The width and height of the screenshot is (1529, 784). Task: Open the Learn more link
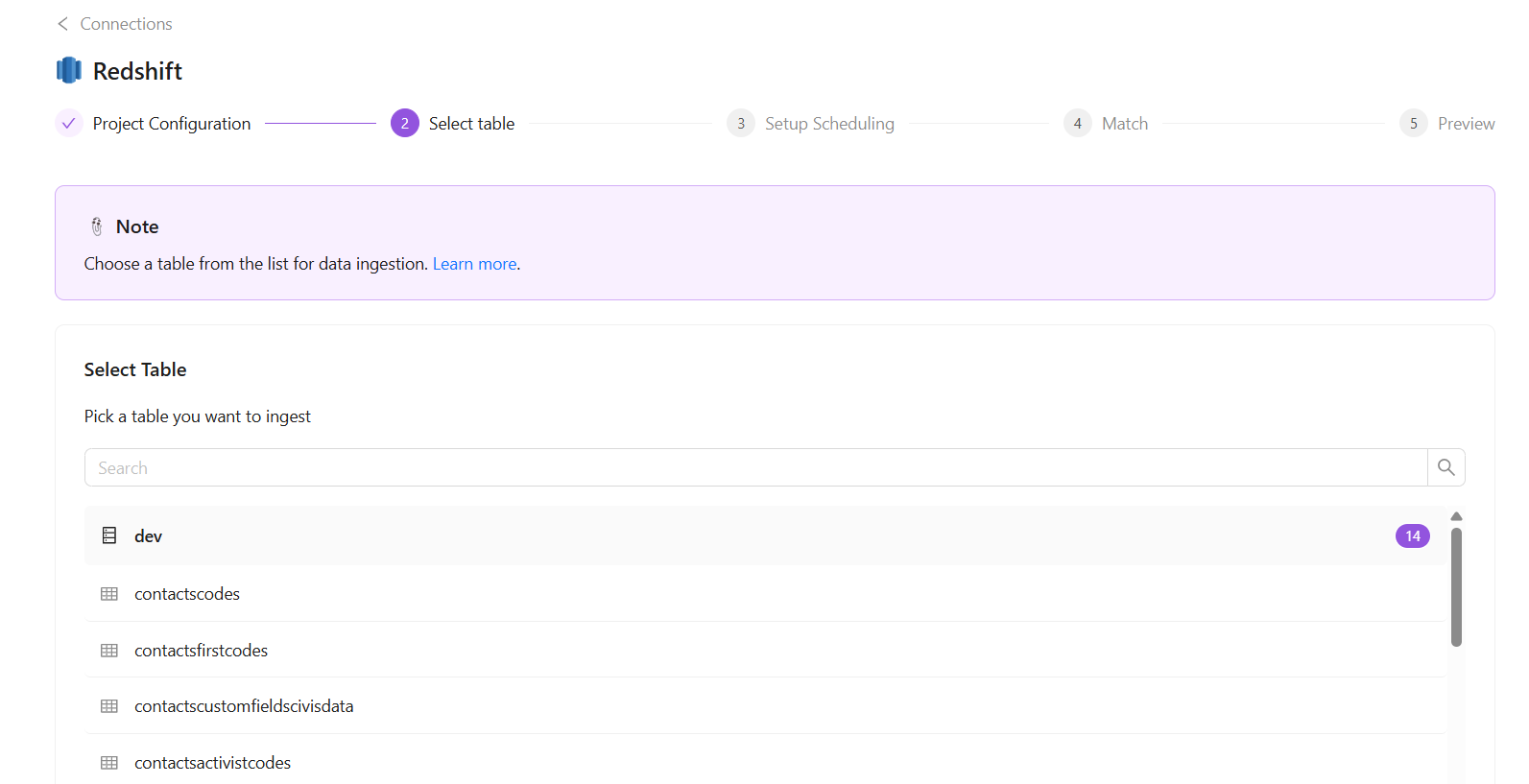point(474,264)
